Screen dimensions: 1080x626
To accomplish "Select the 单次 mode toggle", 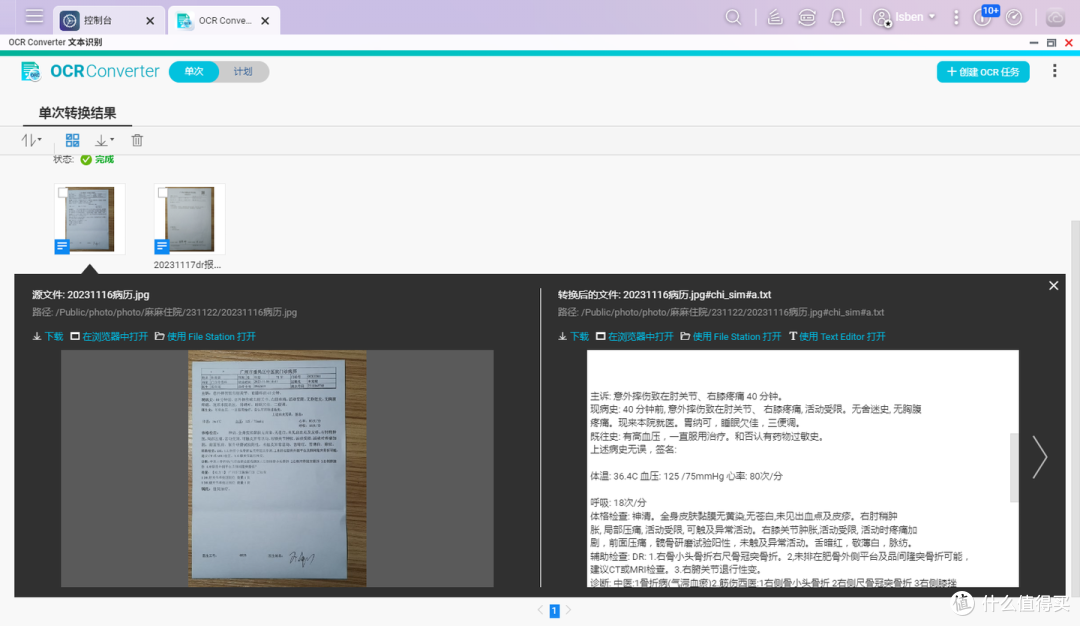I will [194, 72].
